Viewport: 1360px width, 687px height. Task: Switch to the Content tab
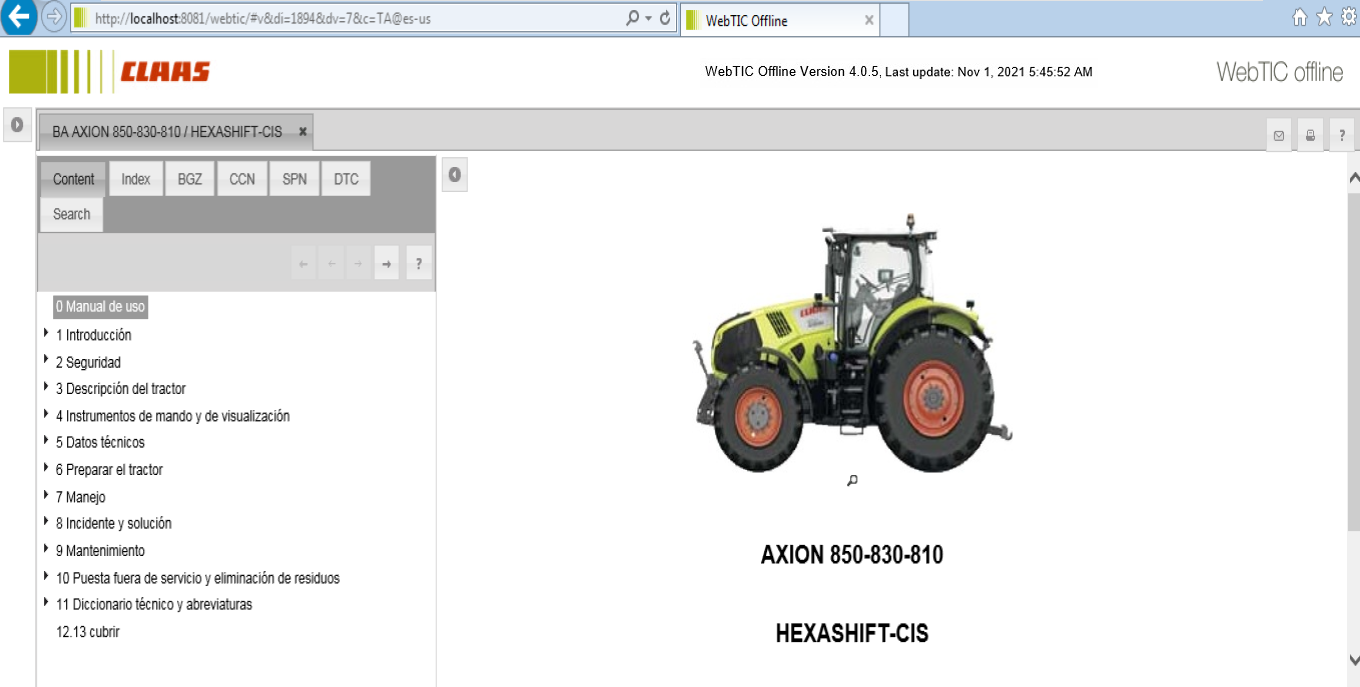(x=74, y=179)
